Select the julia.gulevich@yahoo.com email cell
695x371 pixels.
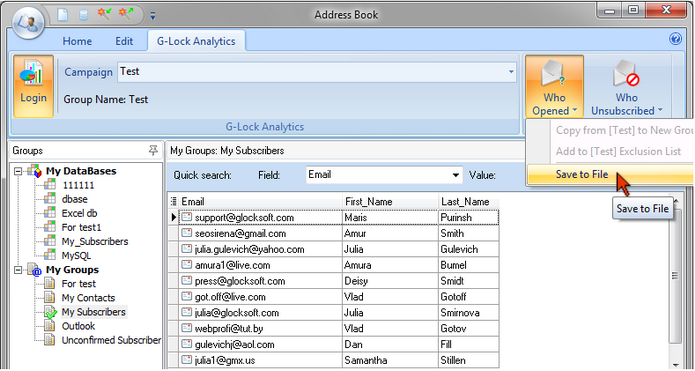pos(261,250)
